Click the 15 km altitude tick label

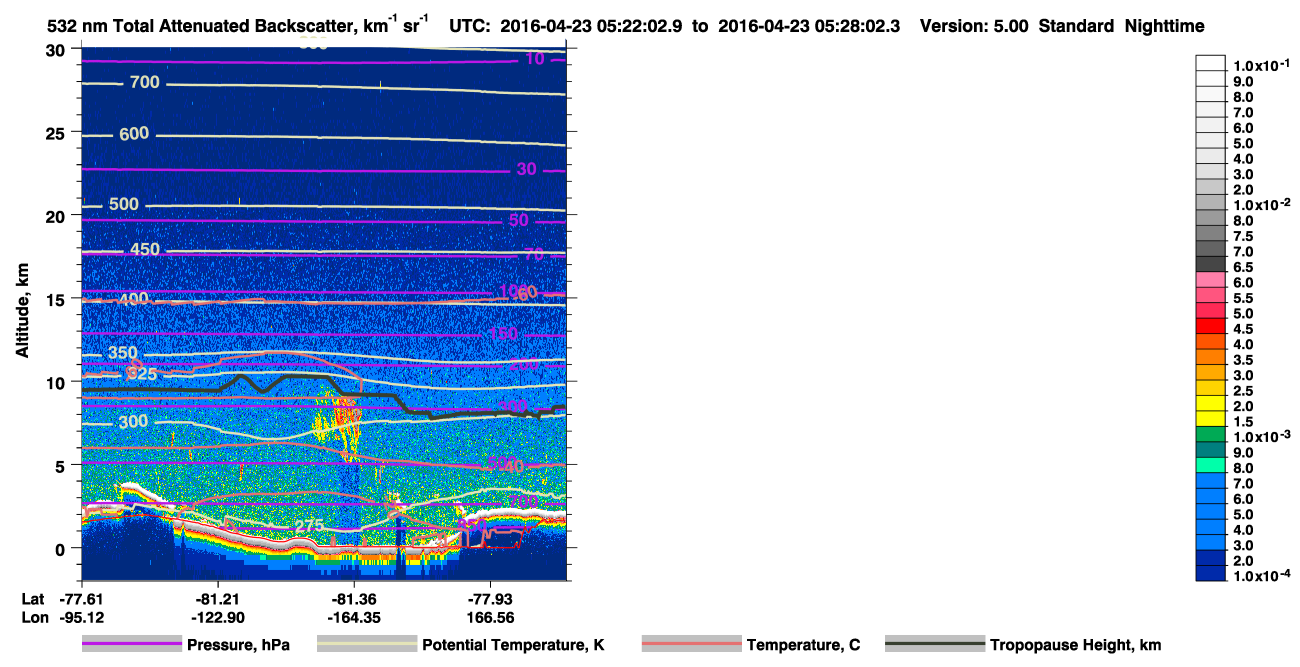[57, 299]
